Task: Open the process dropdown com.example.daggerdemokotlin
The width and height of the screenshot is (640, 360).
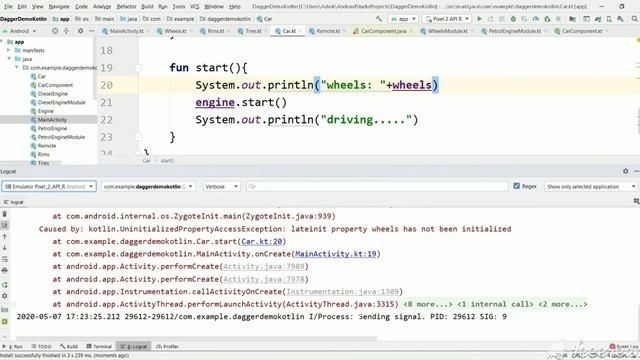Action: (x=148, y=187)
